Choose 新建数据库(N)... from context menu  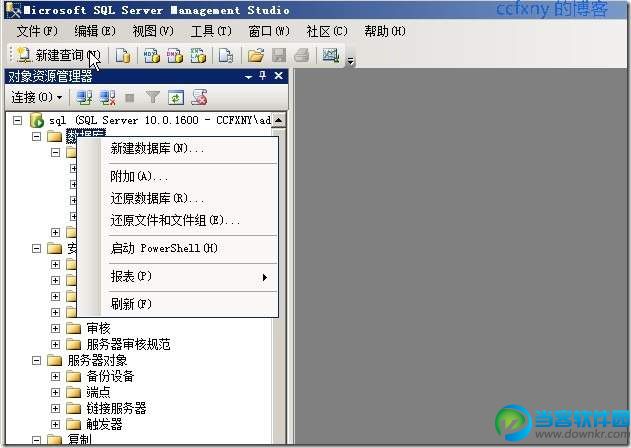pyautogui.click(x=177, y=149)
